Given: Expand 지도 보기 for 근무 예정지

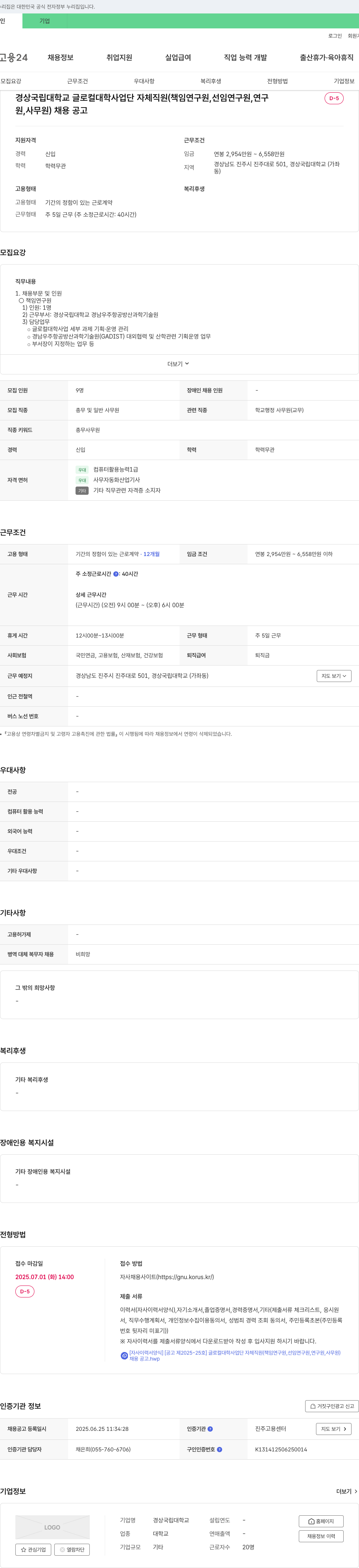Looking at the screenshot, I should click(x=334, y=676).
